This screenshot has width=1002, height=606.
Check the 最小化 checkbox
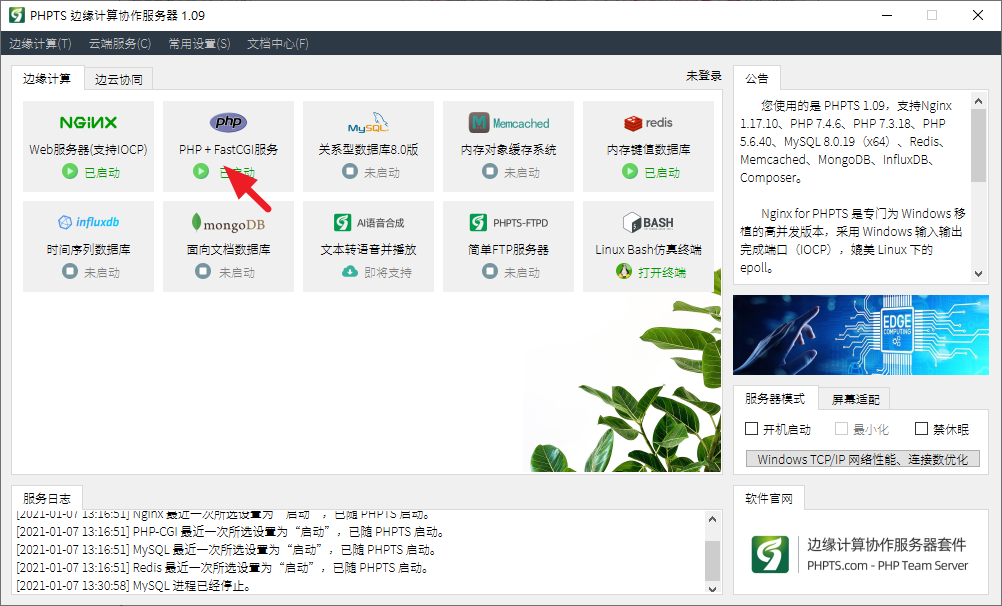[x=841, y=428]
